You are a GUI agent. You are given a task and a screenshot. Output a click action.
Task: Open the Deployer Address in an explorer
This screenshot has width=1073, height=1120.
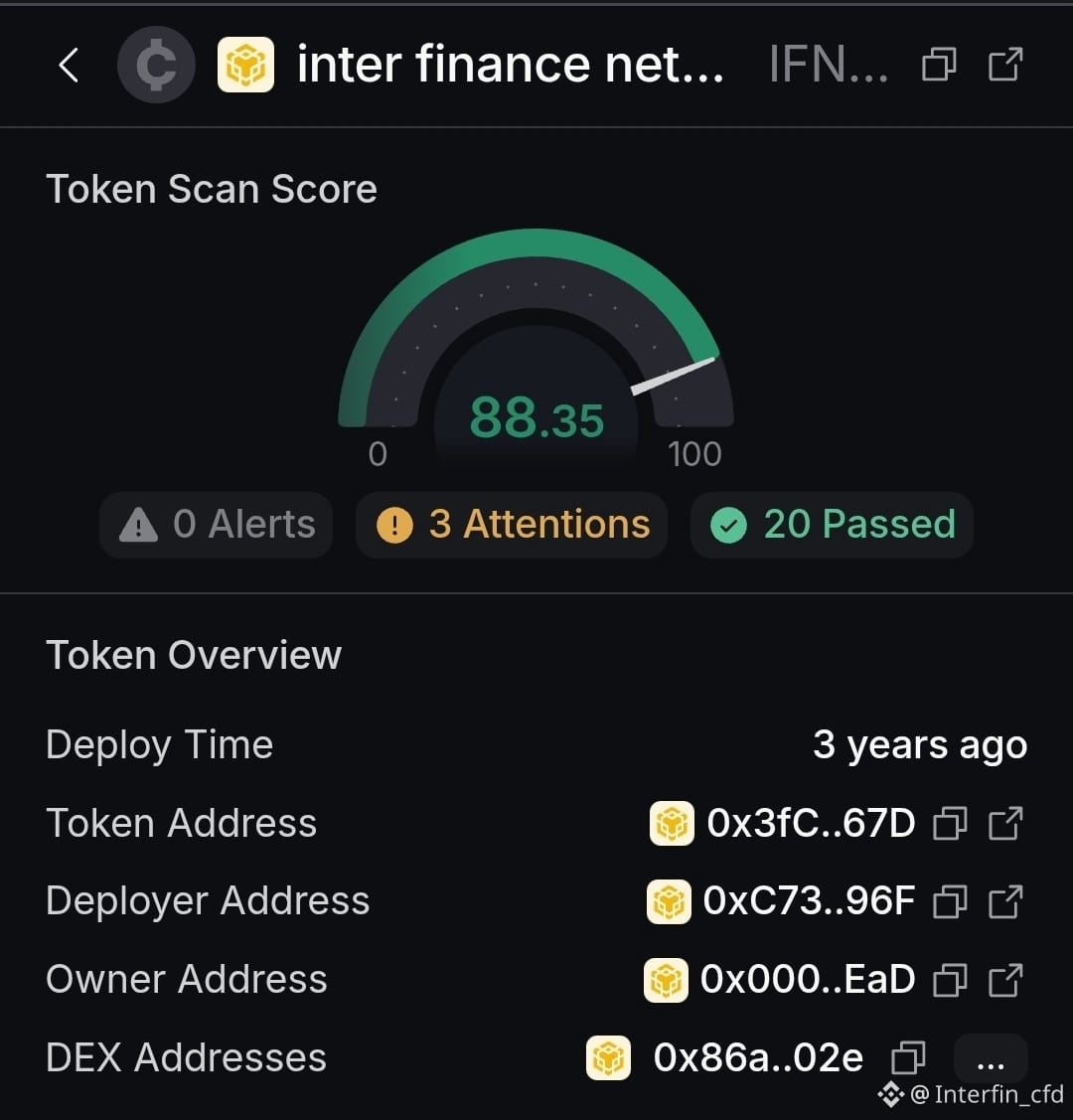coord(1005,901)
